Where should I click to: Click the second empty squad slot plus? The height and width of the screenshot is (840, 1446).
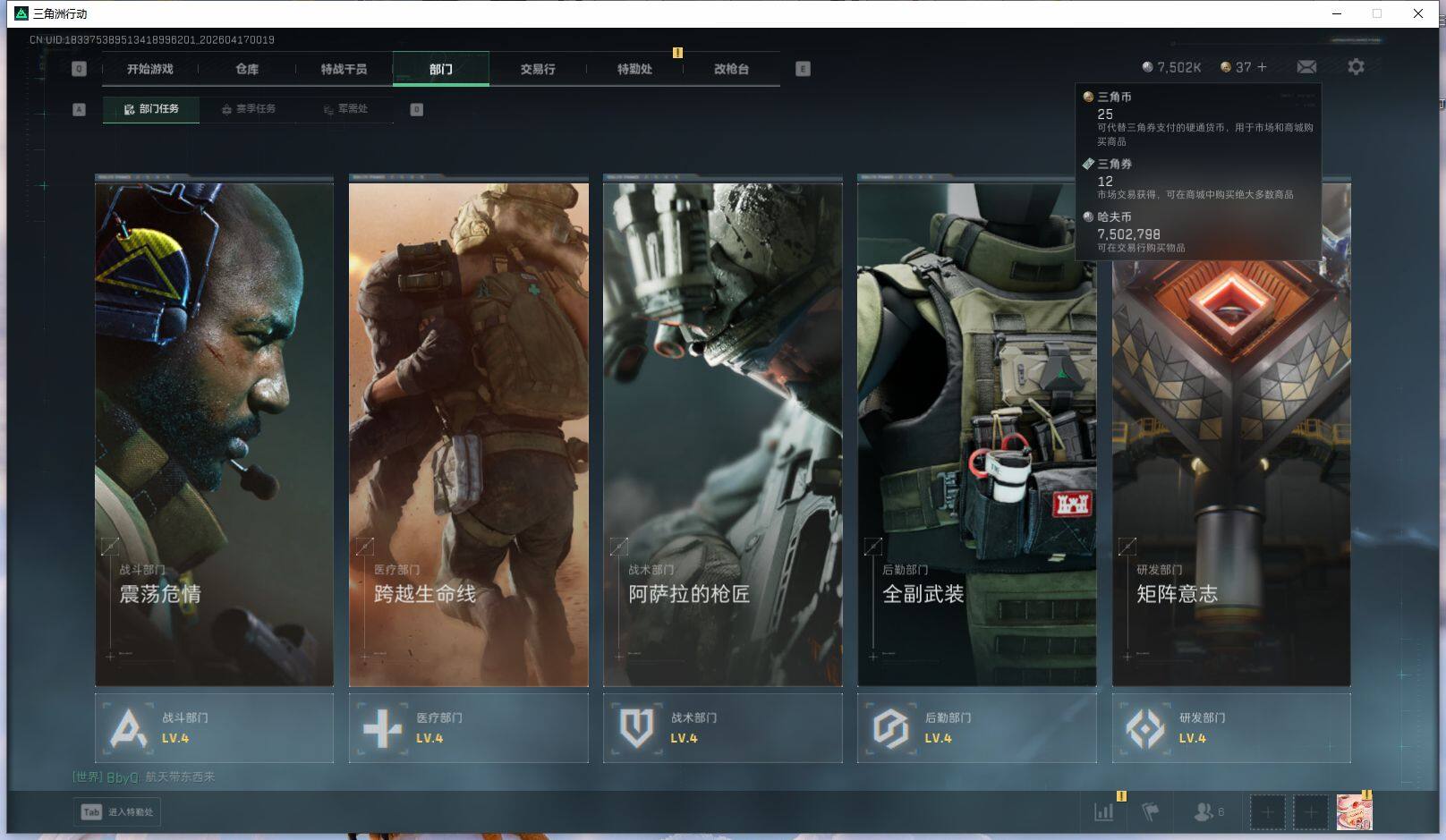point(1310,812)
